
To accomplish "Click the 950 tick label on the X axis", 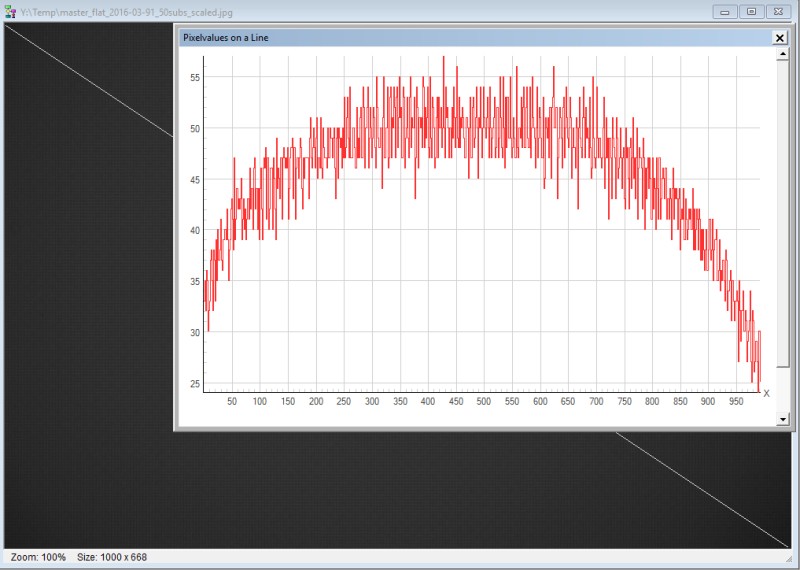I will [736, 402].
